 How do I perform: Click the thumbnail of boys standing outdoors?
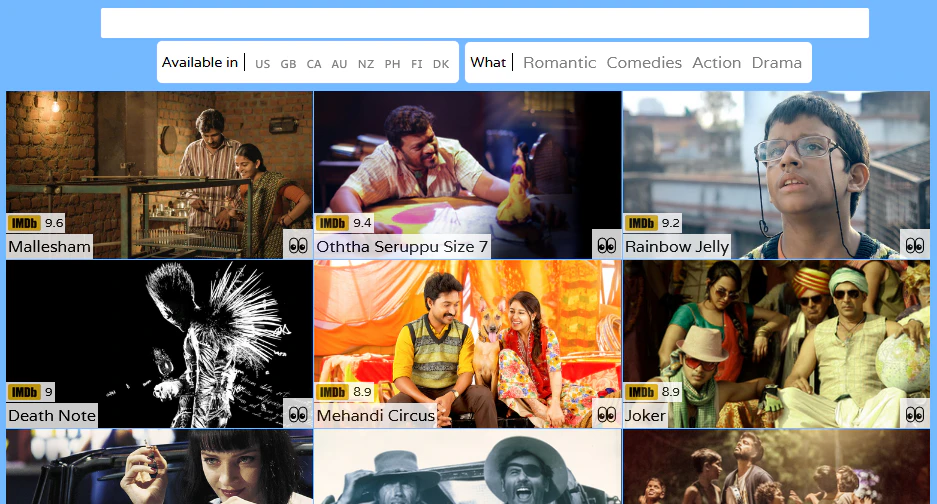pyautogui.click(x=776, y=466)
